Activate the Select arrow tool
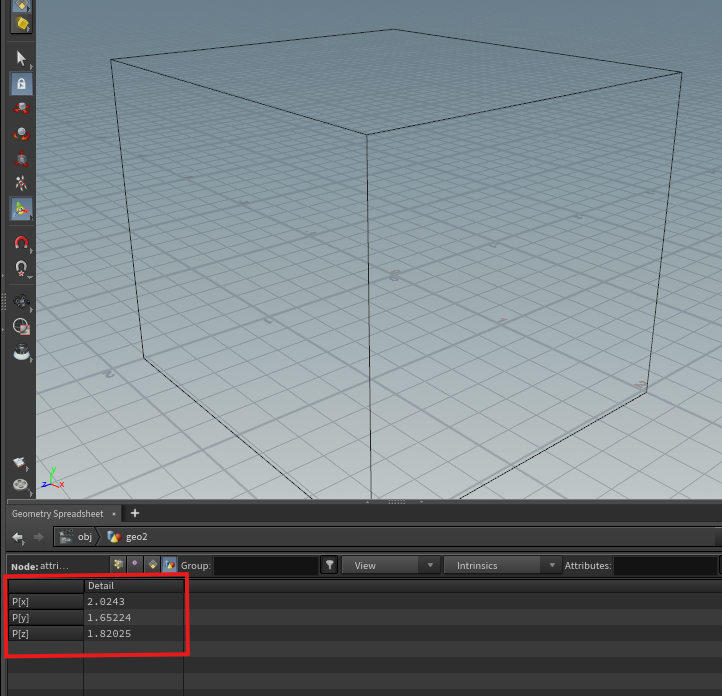 21,58
